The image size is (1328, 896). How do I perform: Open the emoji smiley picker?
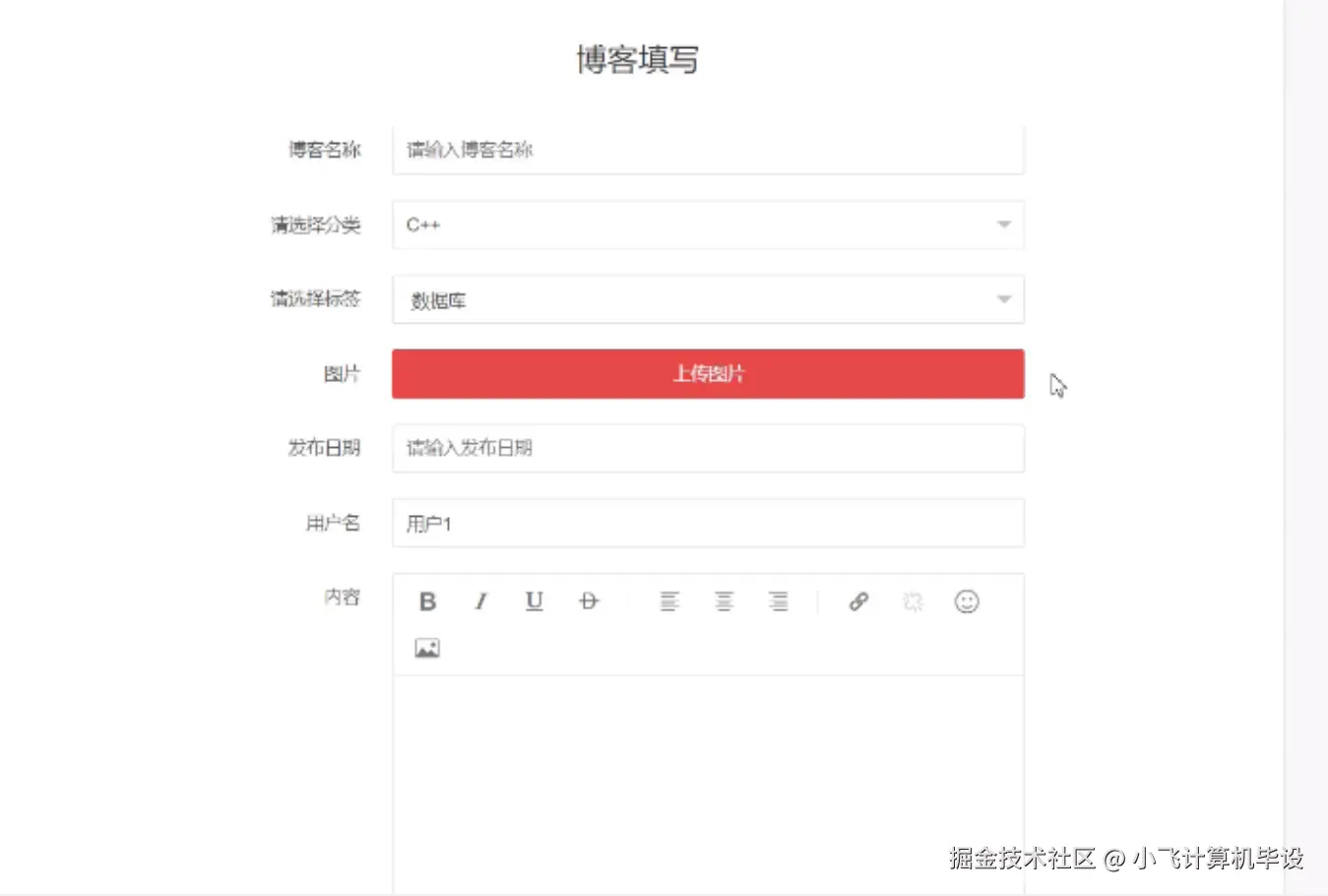tap(967, 602)
